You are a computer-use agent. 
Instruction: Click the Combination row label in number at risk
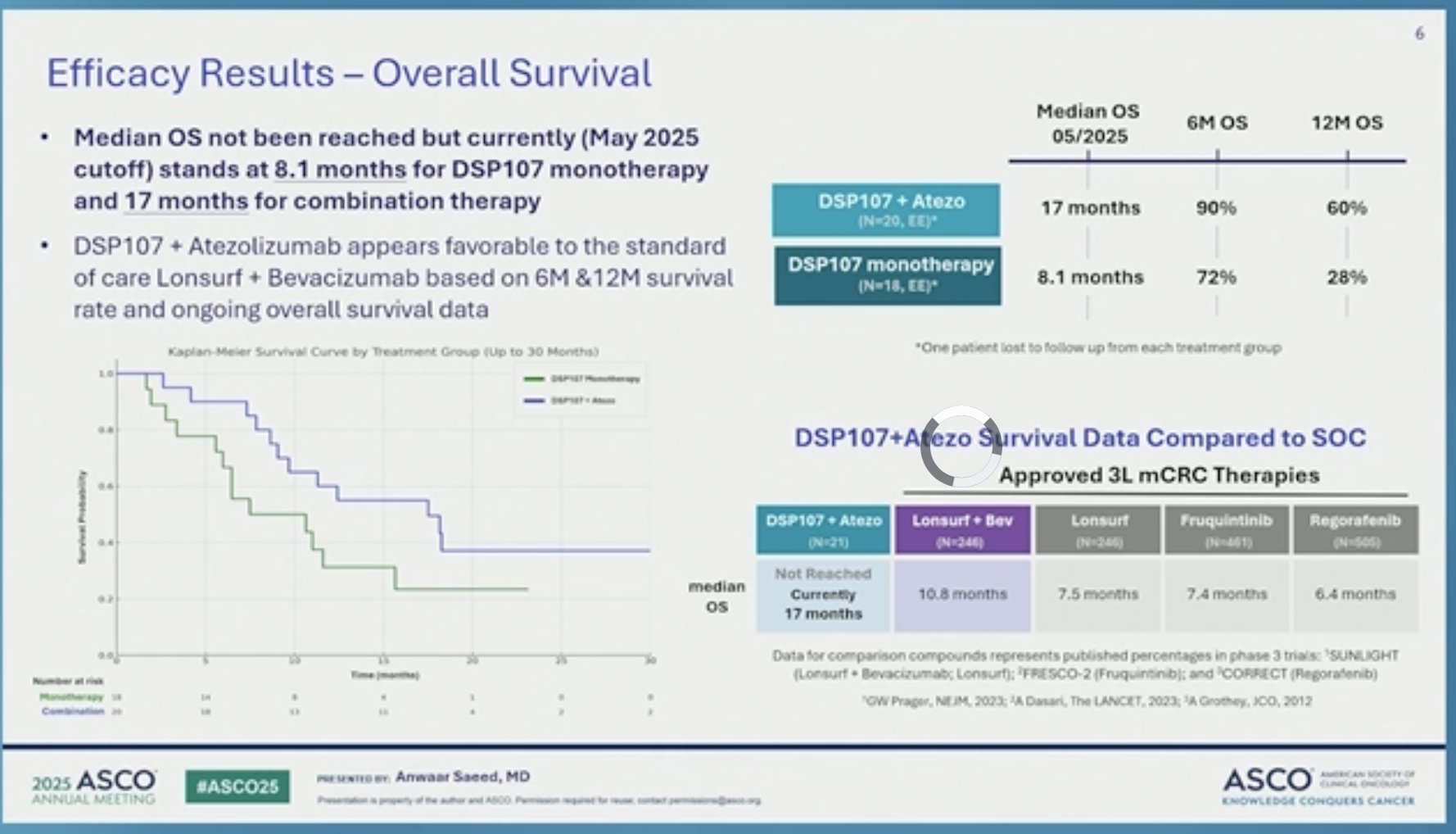(73, 711)
